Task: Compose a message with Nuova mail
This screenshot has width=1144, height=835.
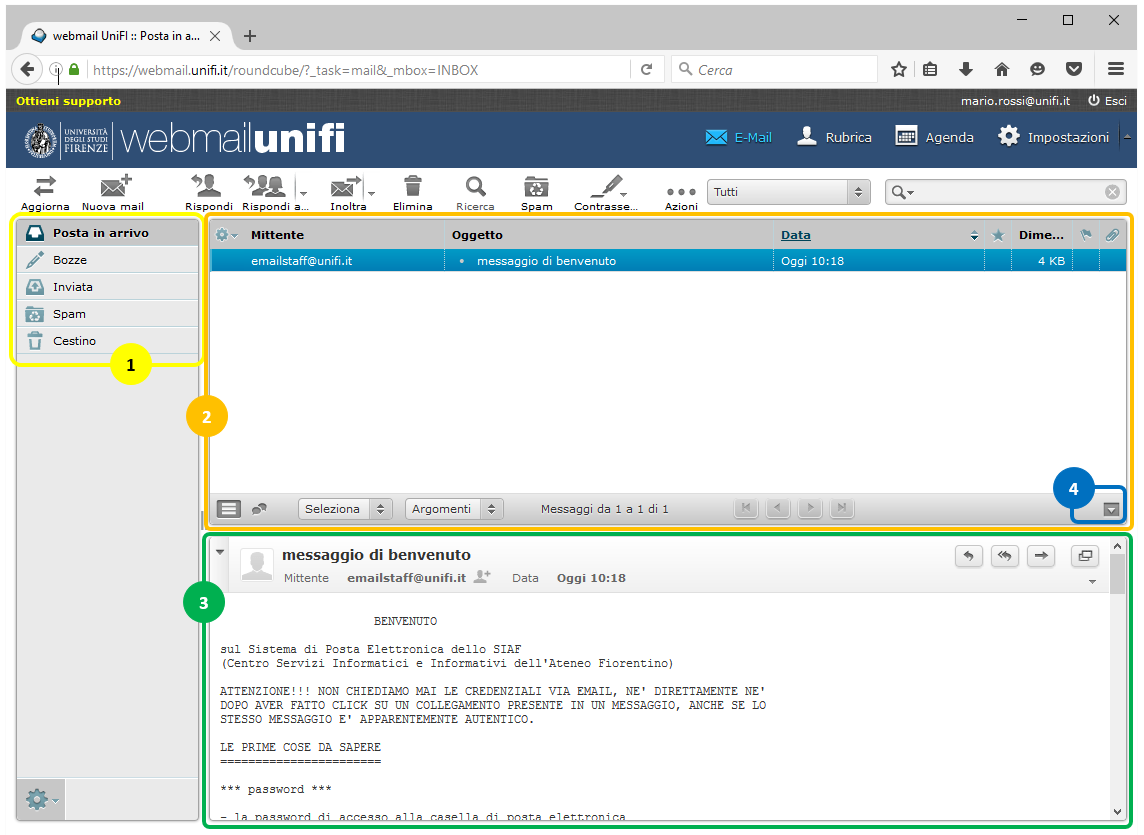Action: pos(113,193)
